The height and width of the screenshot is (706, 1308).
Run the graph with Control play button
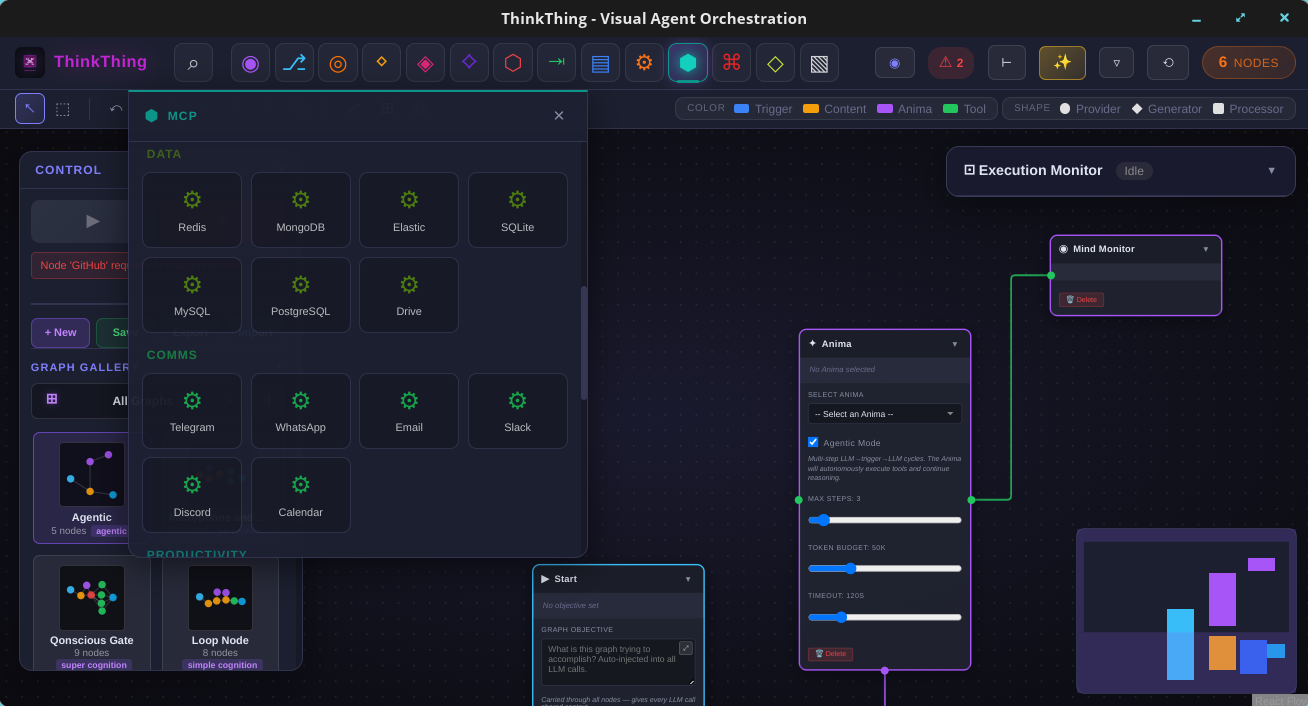click(x=92, y=221)
